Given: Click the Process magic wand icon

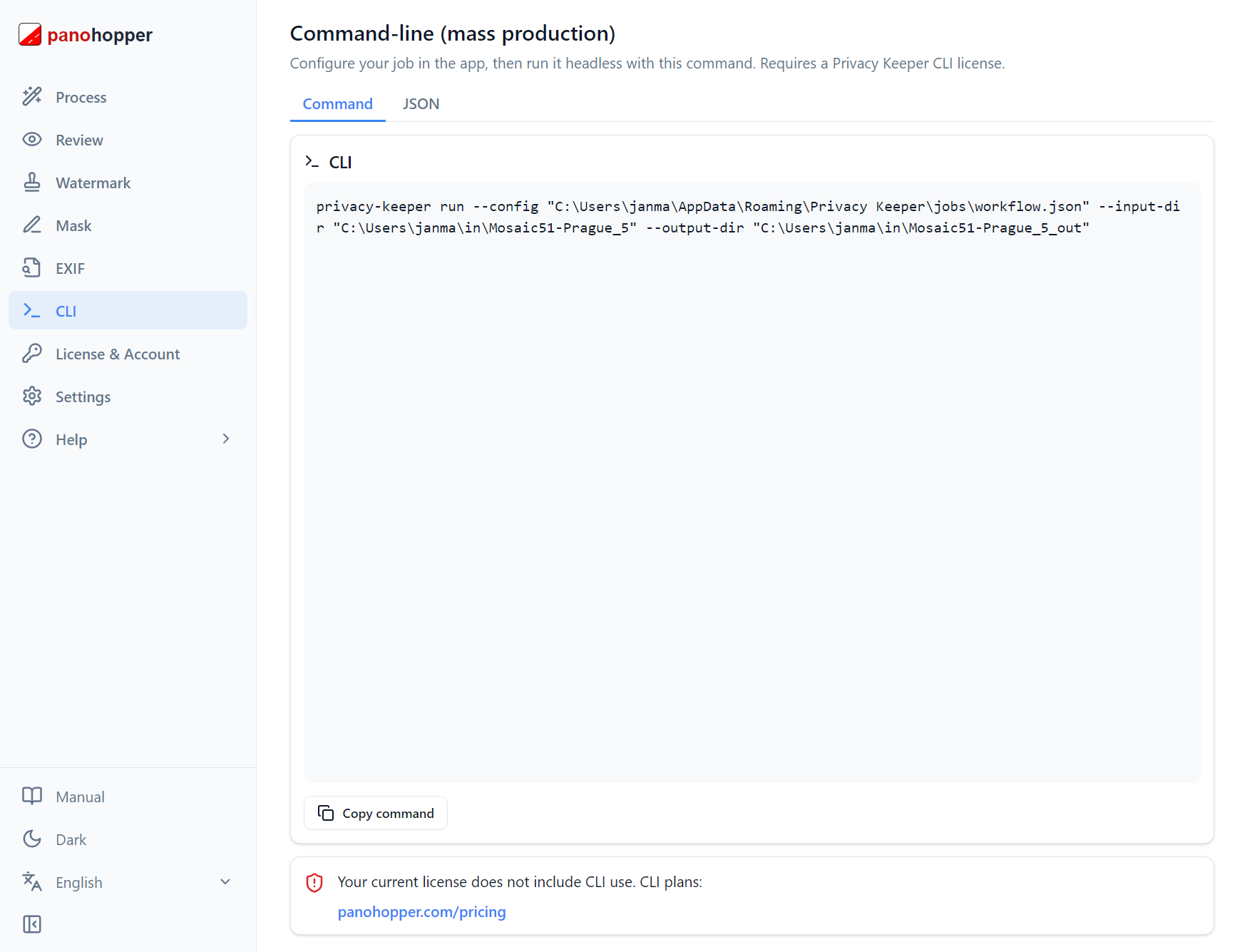Looking at the screenshot, I should (32, 96).
